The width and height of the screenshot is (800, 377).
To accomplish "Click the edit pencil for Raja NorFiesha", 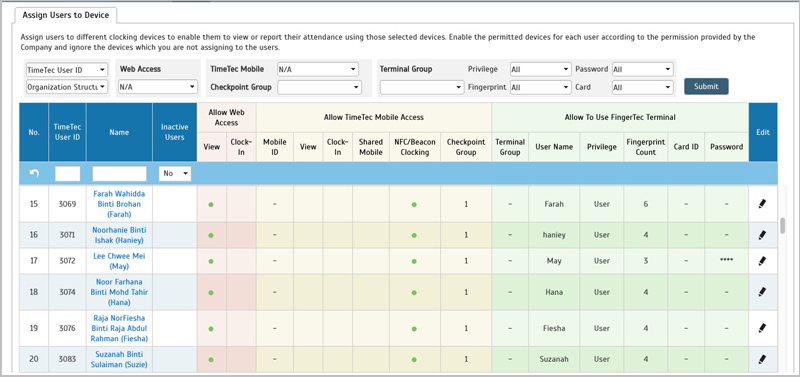I will coord(762,329).
